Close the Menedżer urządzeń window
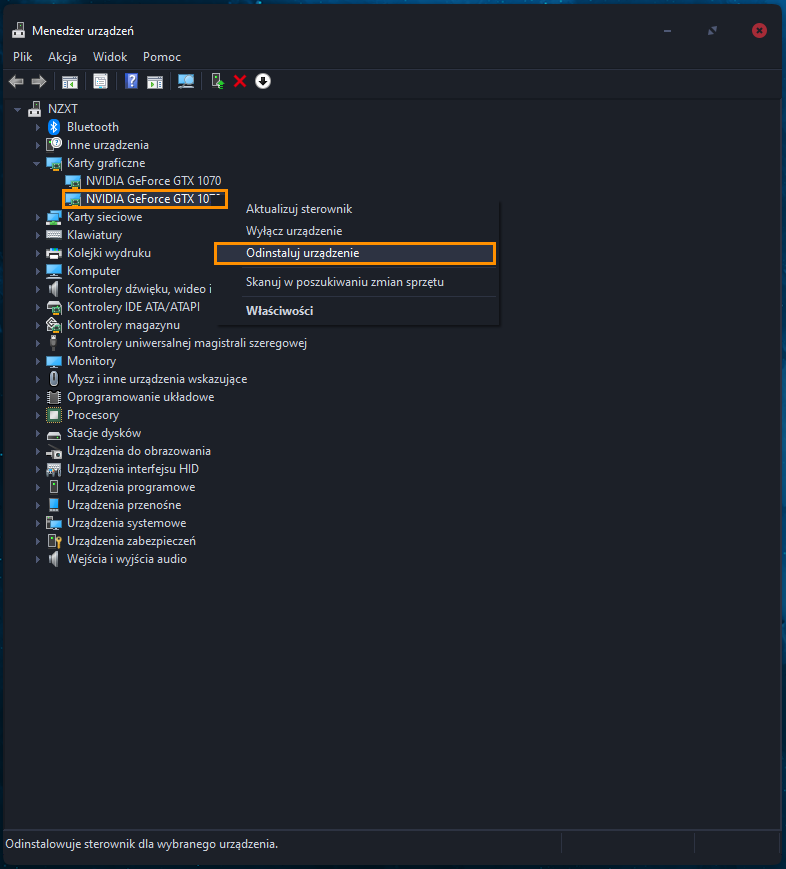Image resolution: width=786 pixels, height=869 pixels. [x=759, y=30]
